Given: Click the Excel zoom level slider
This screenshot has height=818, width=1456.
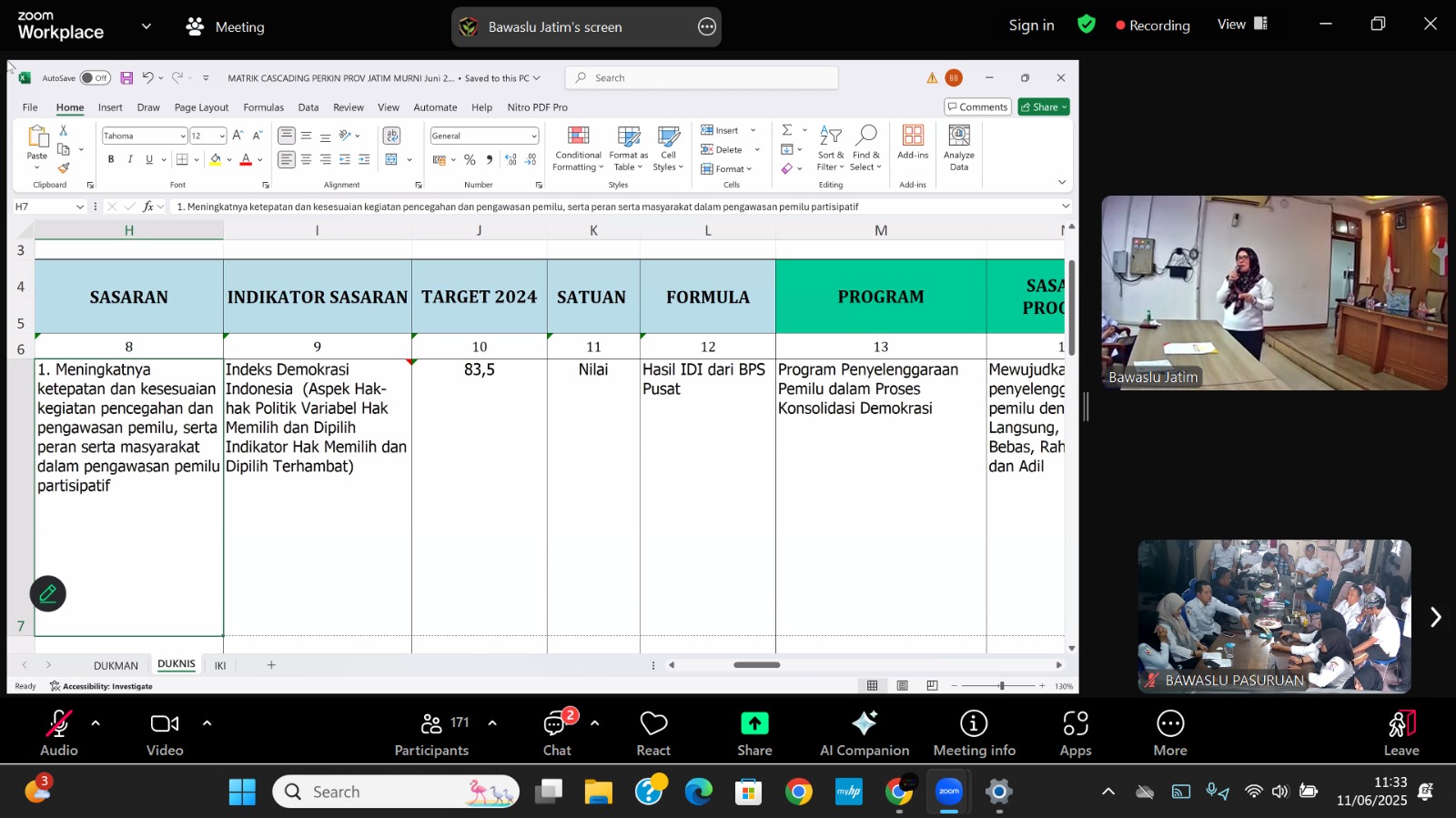Looking at the screenshot, I should (x=1001, y=686).
